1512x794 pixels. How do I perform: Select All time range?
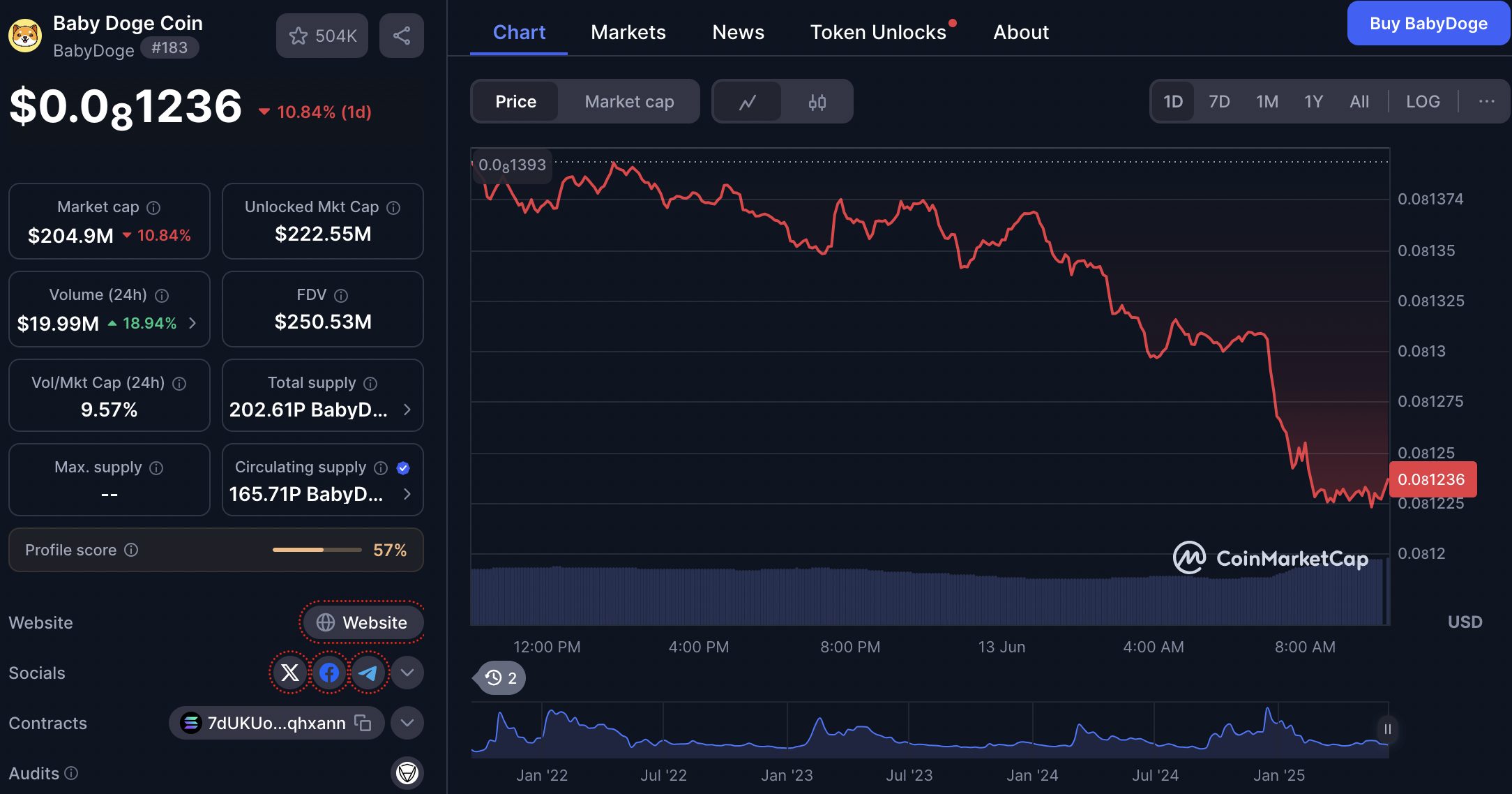click(1359, 102)
